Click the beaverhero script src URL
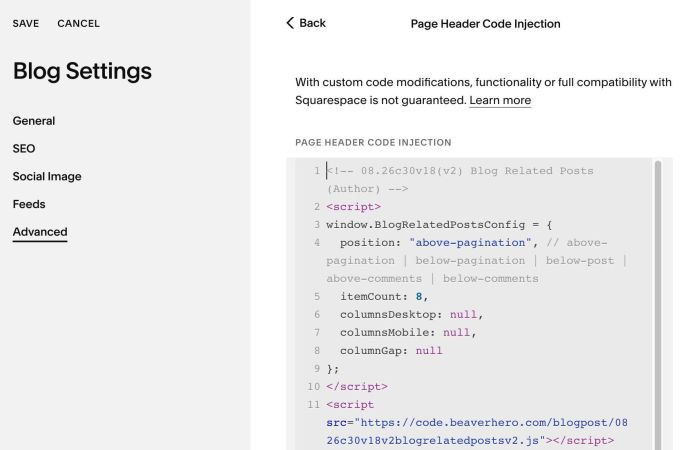Screen dimensions: 700x450 [x=477, y=431]
